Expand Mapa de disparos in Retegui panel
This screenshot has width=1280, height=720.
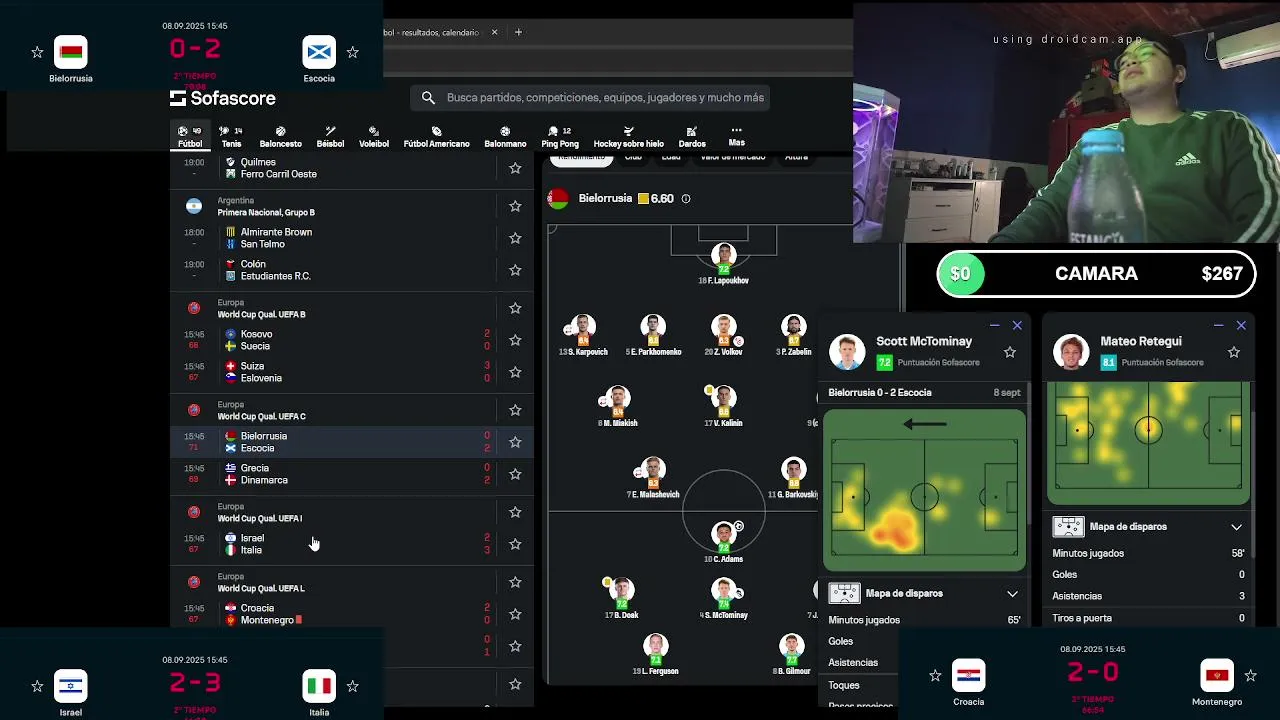click(x=1236, y=527)
